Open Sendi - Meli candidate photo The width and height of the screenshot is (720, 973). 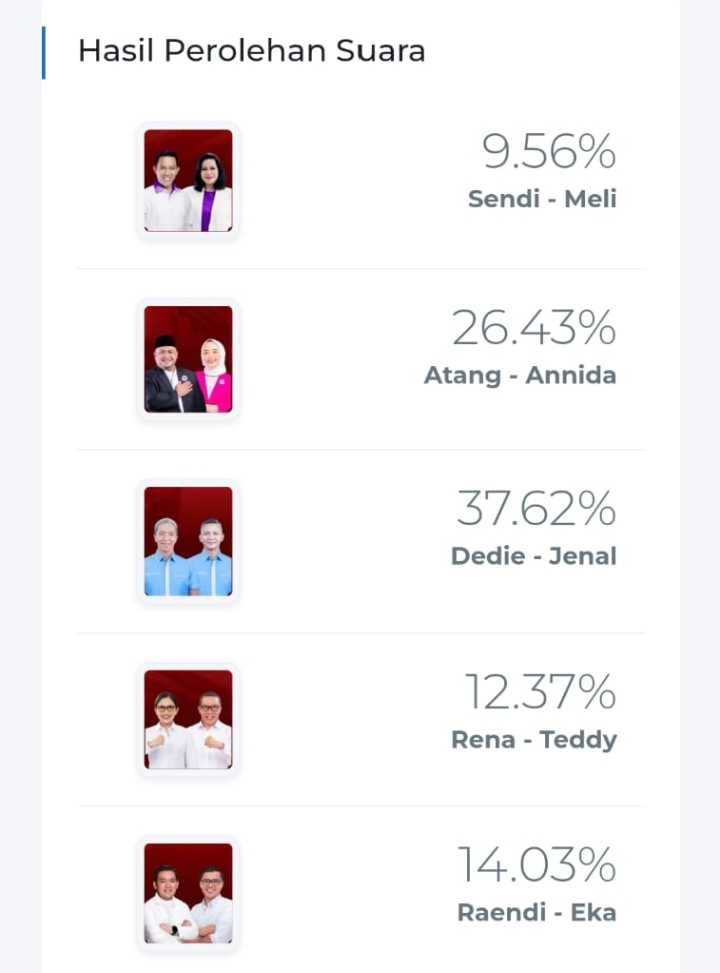(188, 181)
